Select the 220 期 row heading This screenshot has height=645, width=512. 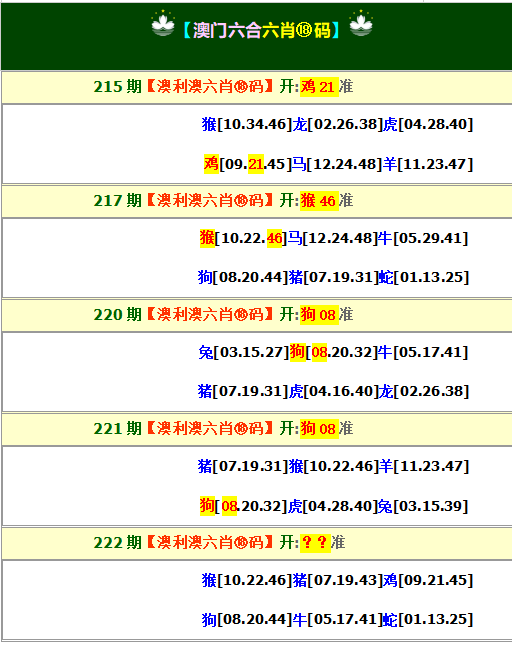point(257,315)
